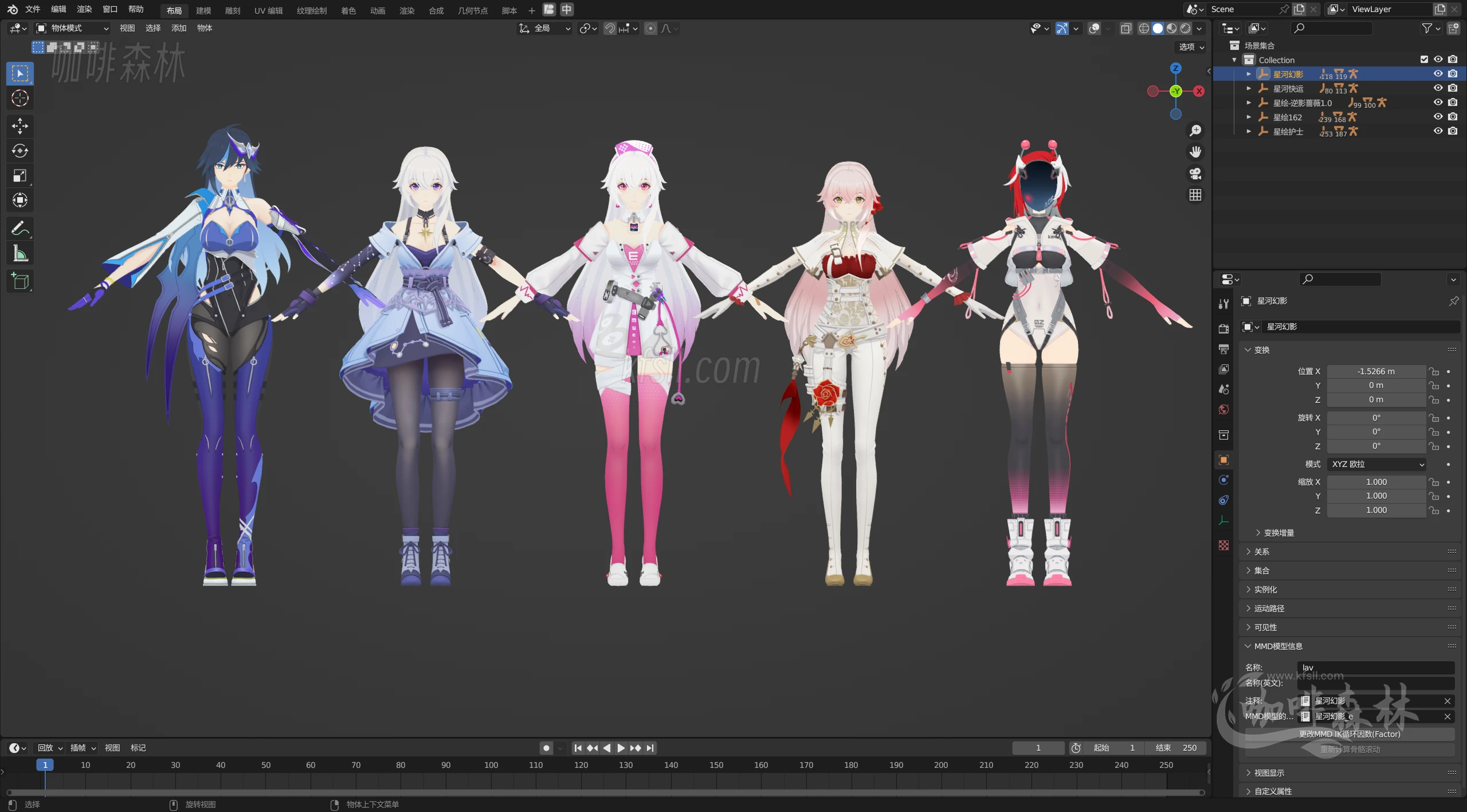Select the Add Cube tool
The width and height of the screenshot is (1467, 812).
[x=20, y=281]
